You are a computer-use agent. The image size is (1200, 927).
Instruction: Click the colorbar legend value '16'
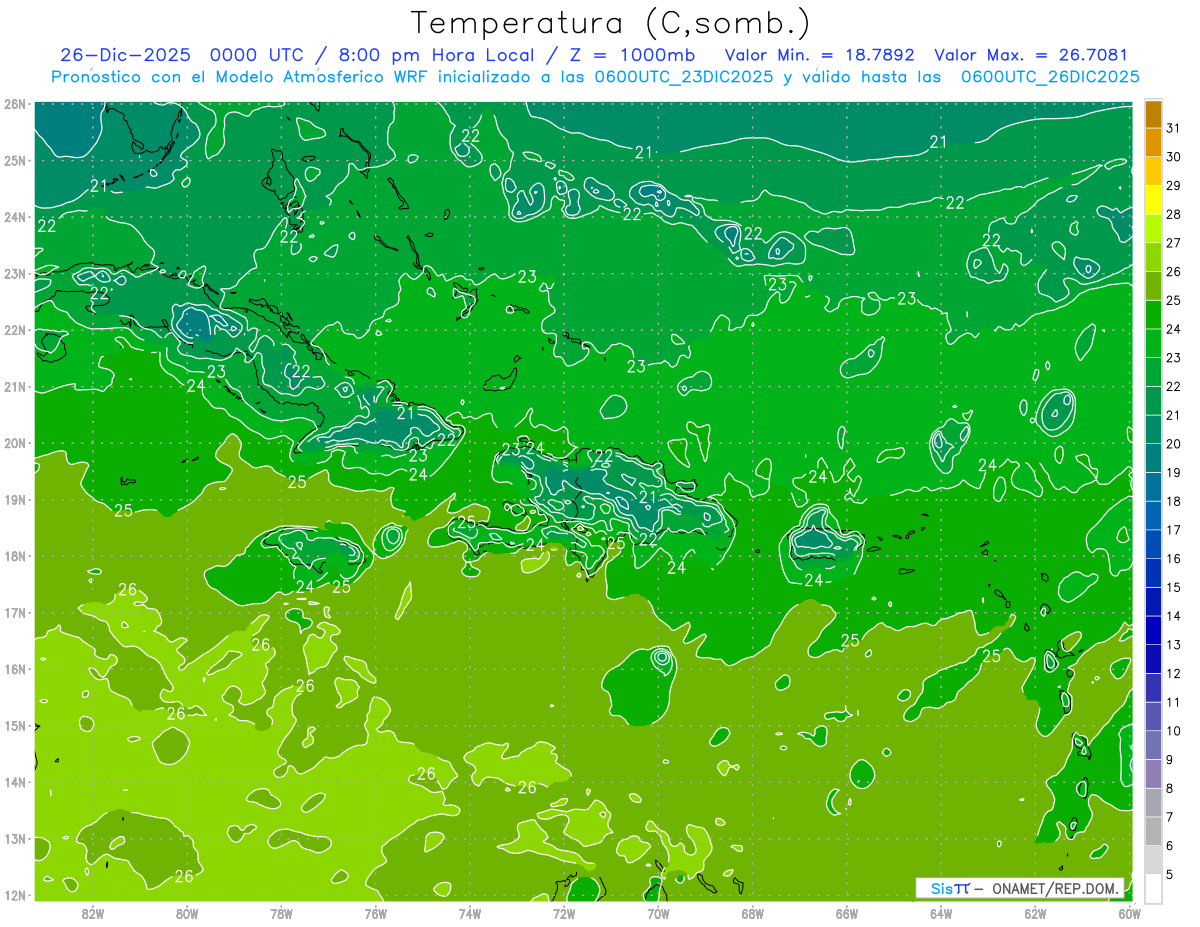1173,559
